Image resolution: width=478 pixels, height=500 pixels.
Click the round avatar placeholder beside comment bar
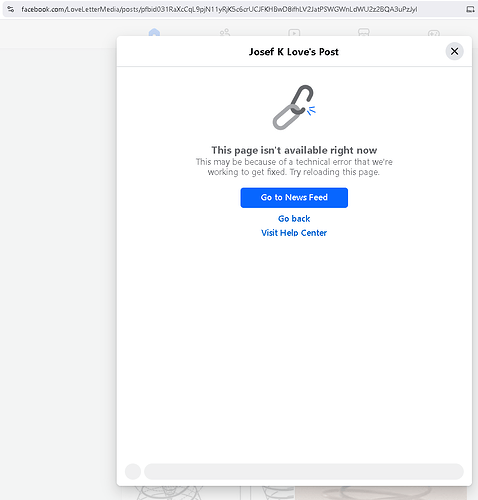click(x=133, y=472)
